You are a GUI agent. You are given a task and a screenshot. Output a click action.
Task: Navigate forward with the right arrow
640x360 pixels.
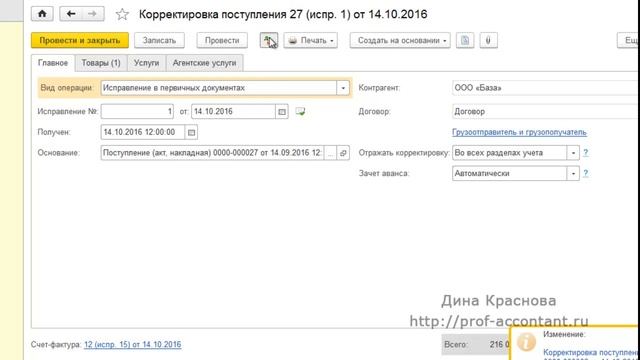tap(93, 14)
